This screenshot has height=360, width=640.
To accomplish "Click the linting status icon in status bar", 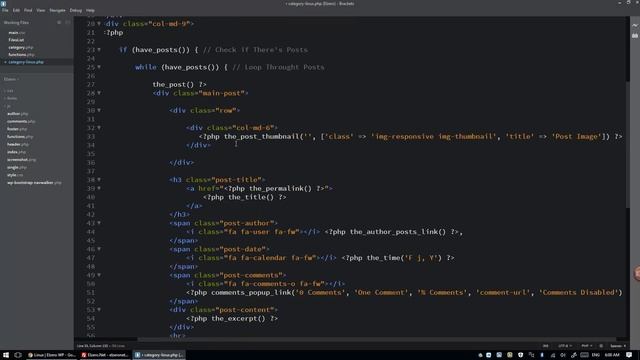I will [601, 346].
